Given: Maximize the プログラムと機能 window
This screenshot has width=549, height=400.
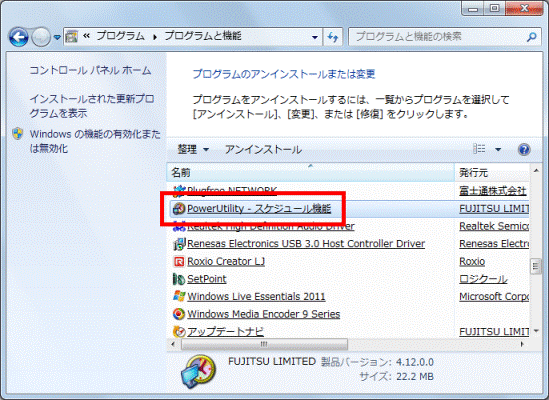Looking at the screenshot, I should coord(494,8).
